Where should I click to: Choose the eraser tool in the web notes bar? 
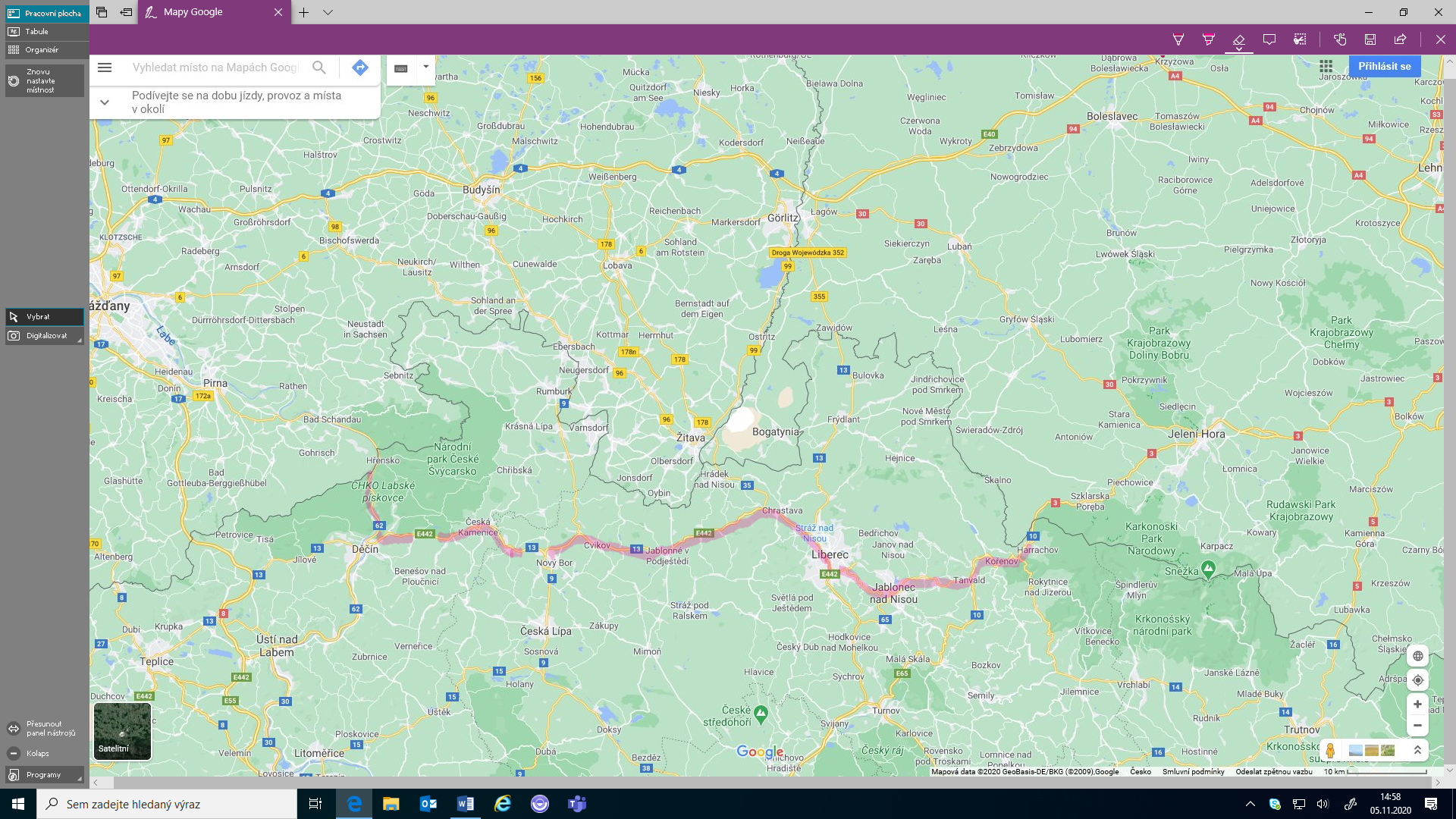1238,39
